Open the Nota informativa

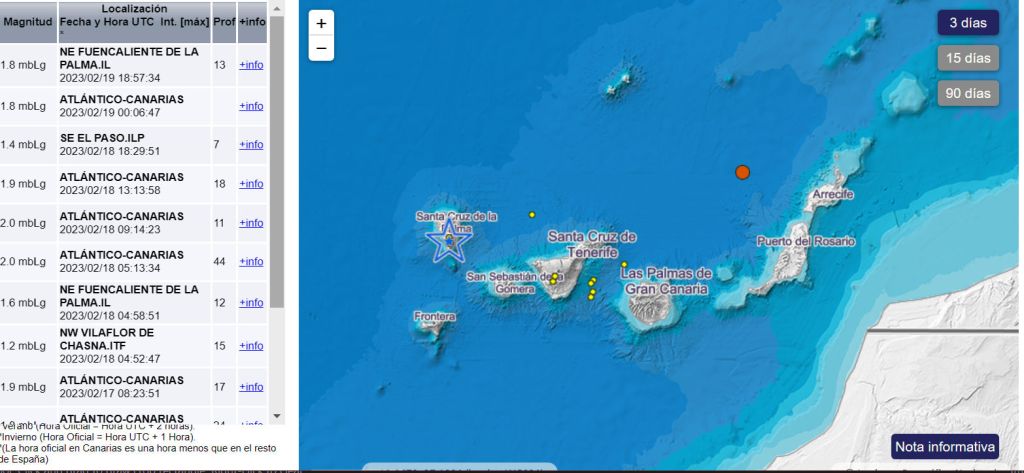click(945, 446)
